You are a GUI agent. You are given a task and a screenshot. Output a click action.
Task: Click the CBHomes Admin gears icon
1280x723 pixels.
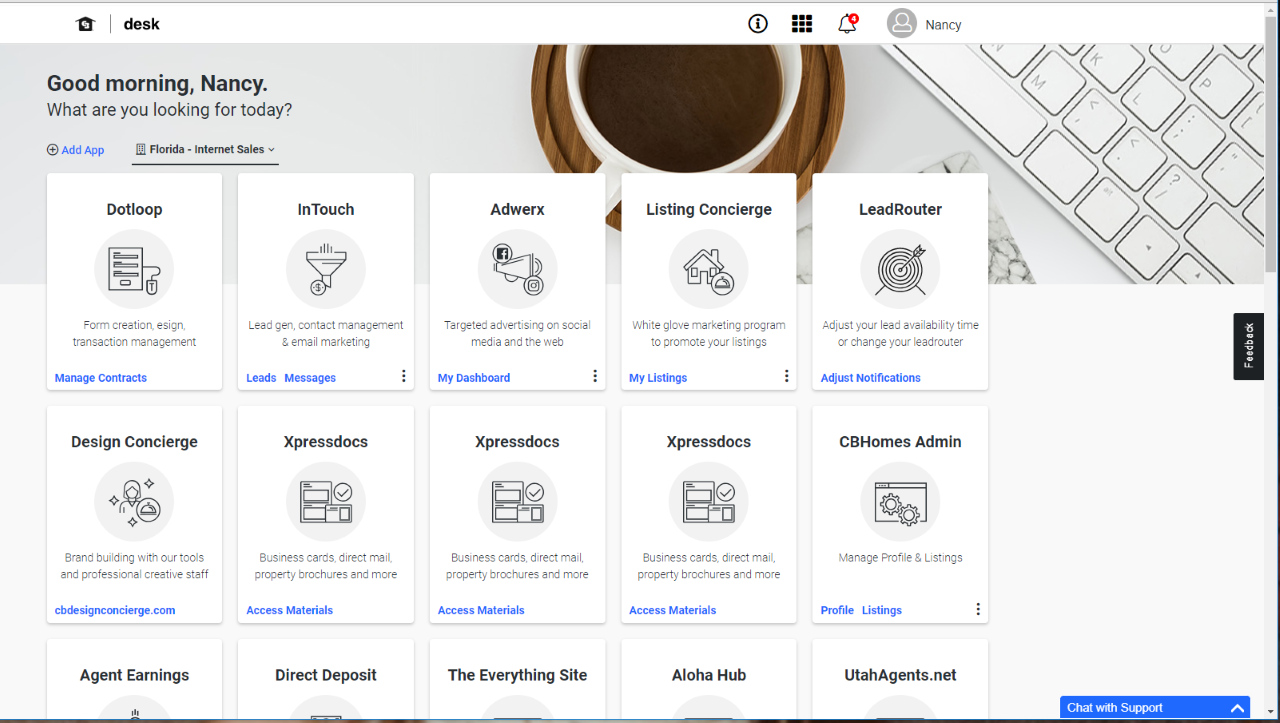(x=900, y=501)
